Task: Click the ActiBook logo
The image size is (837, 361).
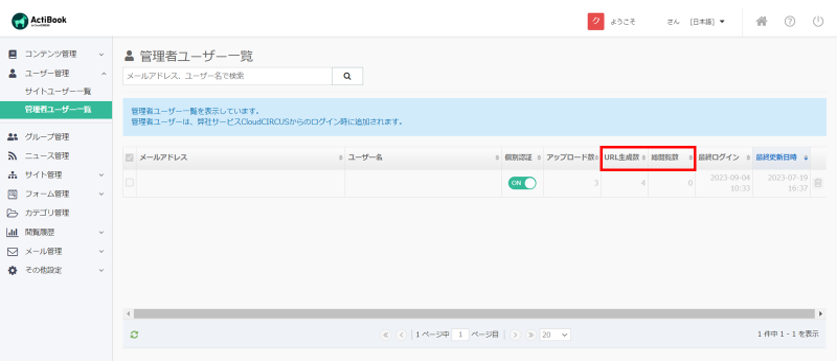Action: coord(39,21)
